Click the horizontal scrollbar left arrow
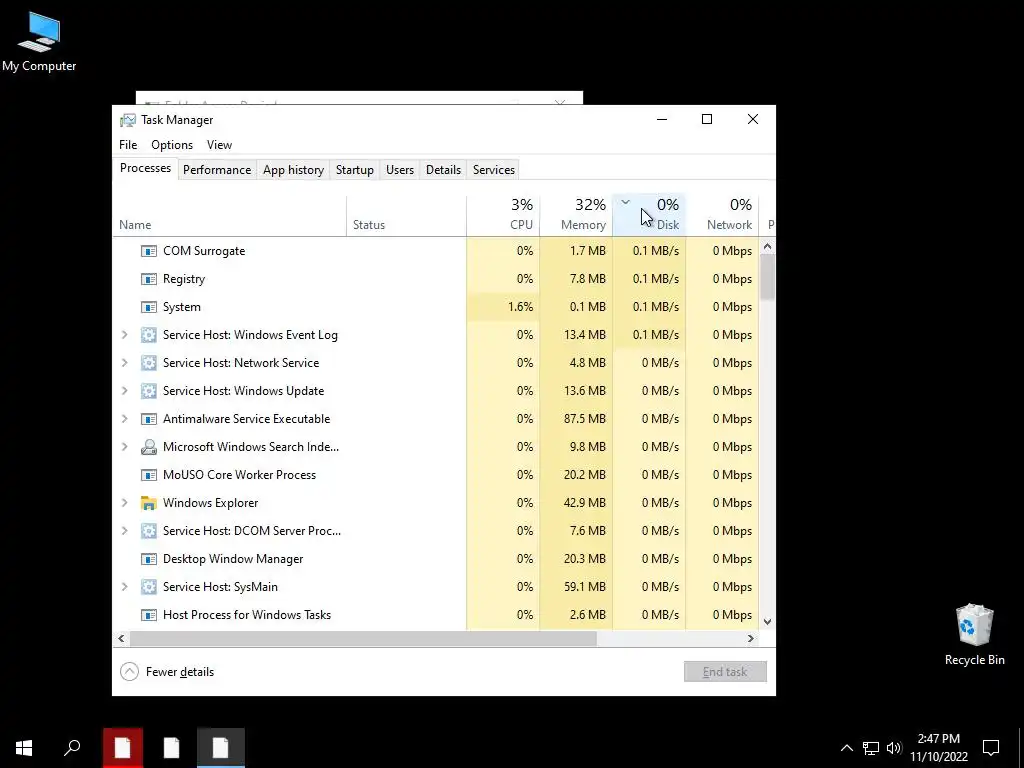This screenshot has width=1024, height=768. pyautogui.click(x=121, y=639)
